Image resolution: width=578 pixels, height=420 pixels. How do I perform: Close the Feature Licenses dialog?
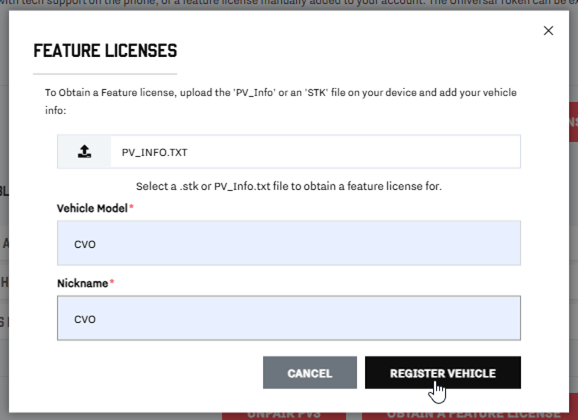click(548, 31)
